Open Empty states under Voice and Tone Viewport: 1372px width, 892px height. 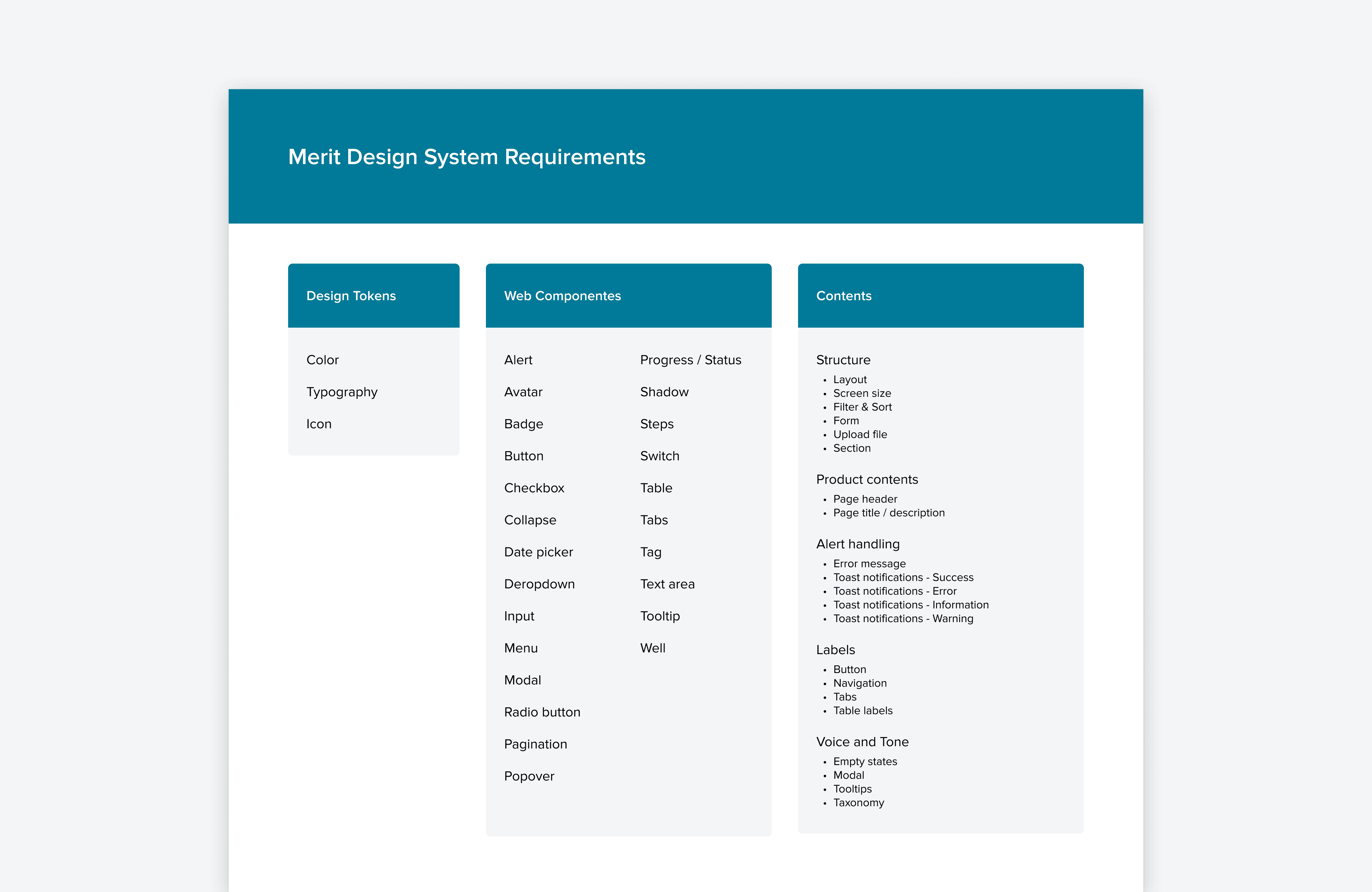coord(865,761)
